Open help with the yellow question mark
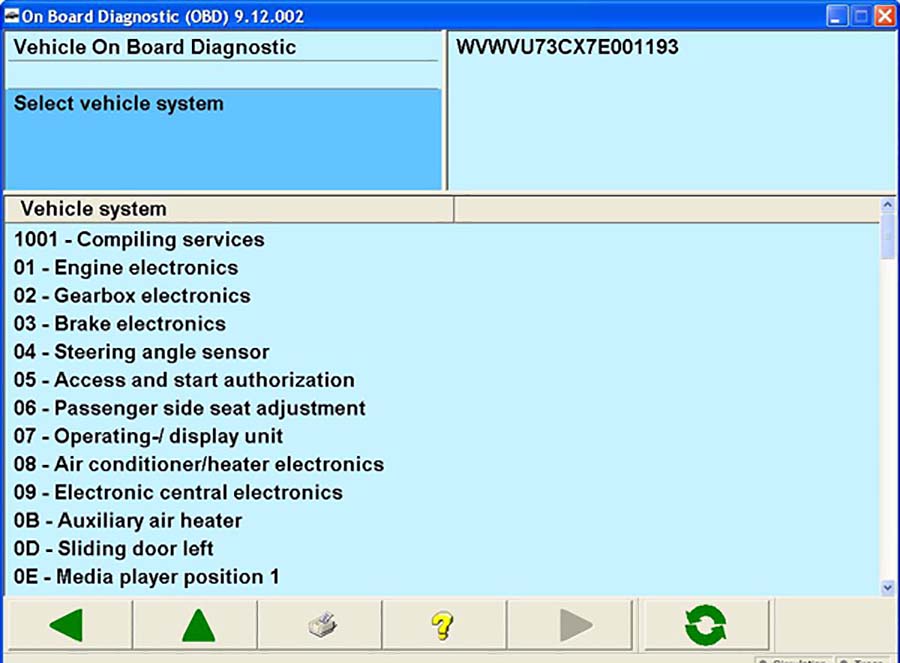900x663 pixels. (x=443, y=626)
